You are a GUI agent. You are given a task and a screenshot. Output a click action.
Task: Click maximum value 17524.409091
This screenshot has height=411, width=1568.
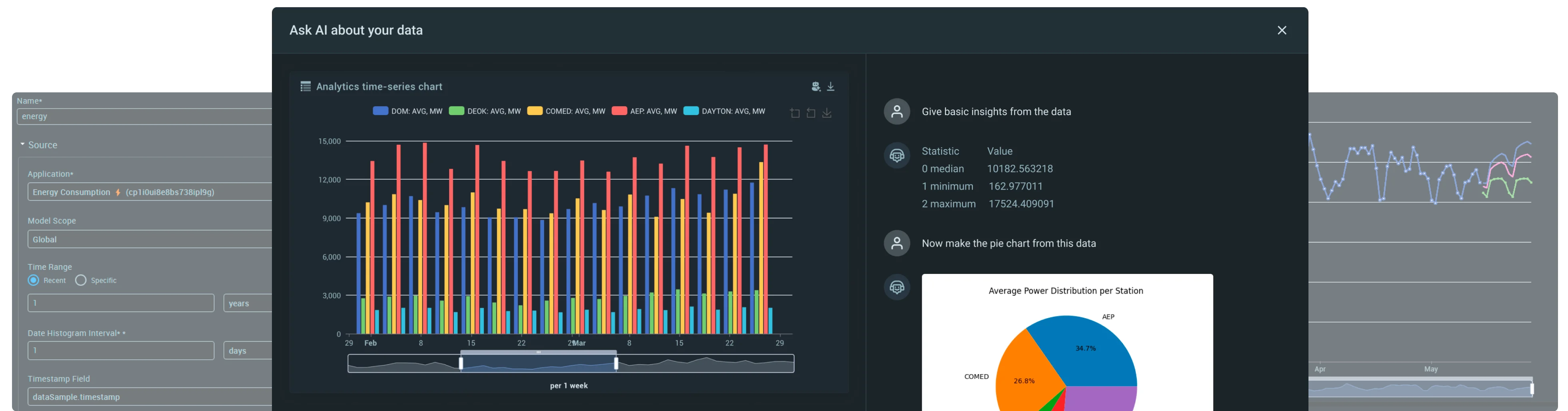[x=1021, y=204]
